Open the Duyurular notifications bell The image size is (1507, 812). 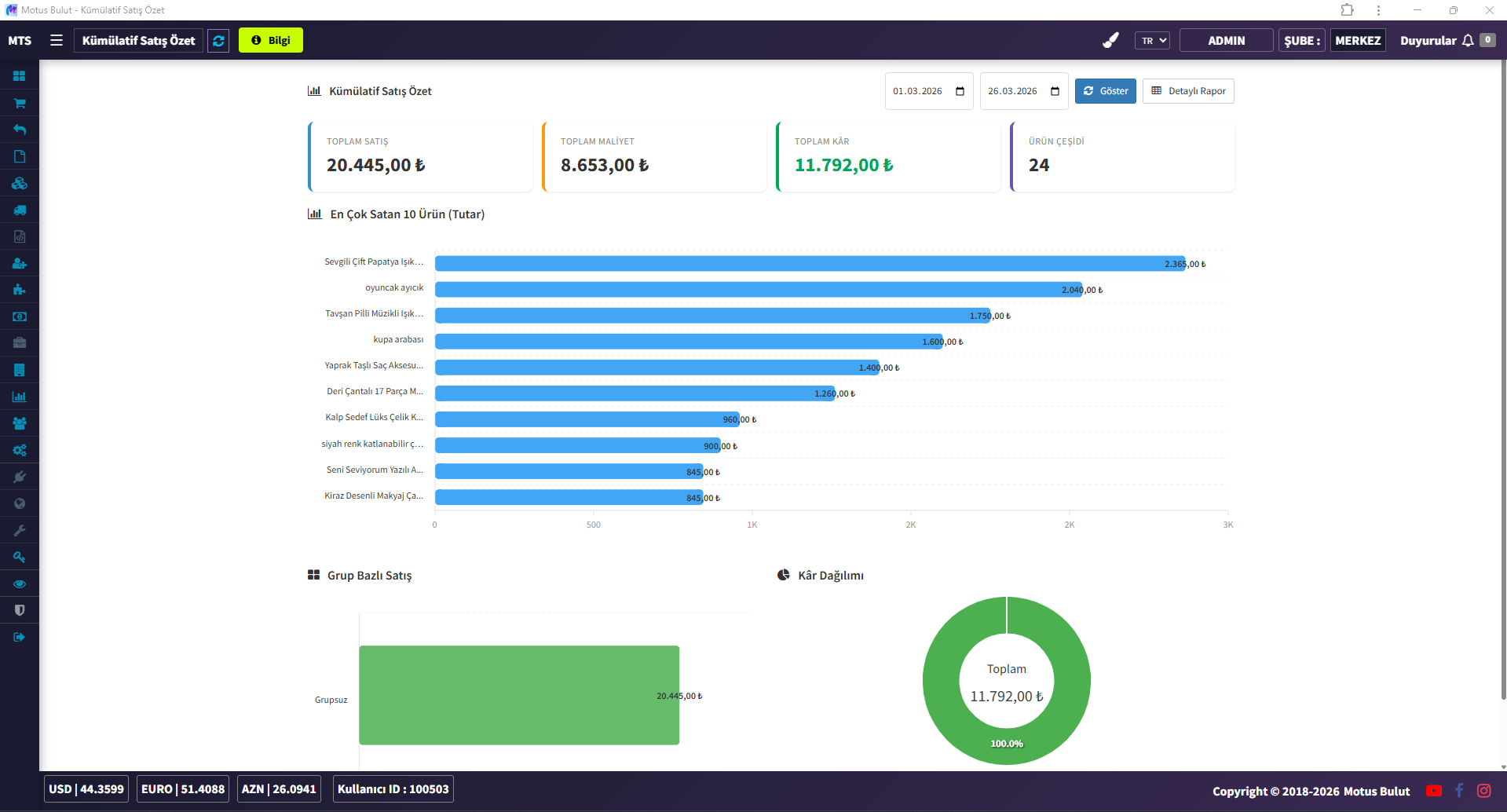click(x=1467, y=40)
